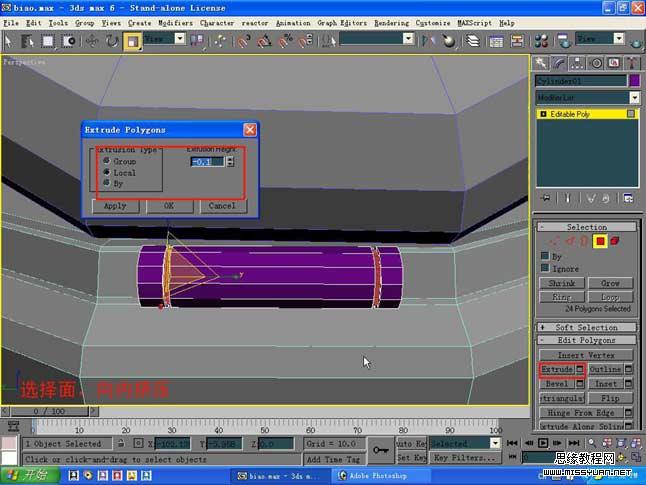The width and height of the screenshot is (646, 485).
Task: Click Apply in Extrude Polygons dialog
Action: tap(115, 206)
